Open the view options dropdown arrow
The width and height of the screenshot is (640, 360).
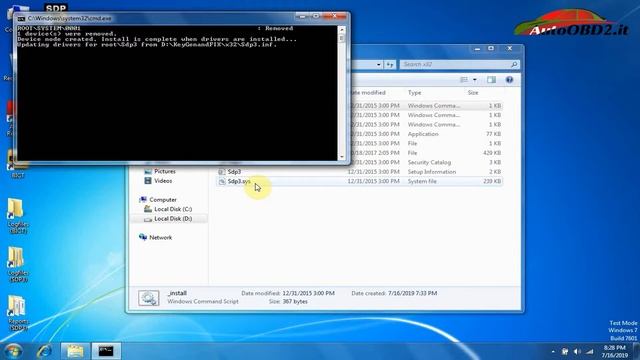tap(475, 80)
